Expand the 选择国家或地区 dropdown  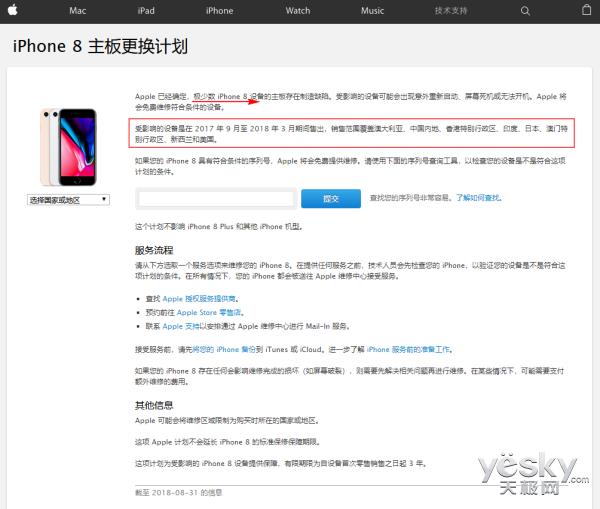[68, 200]
